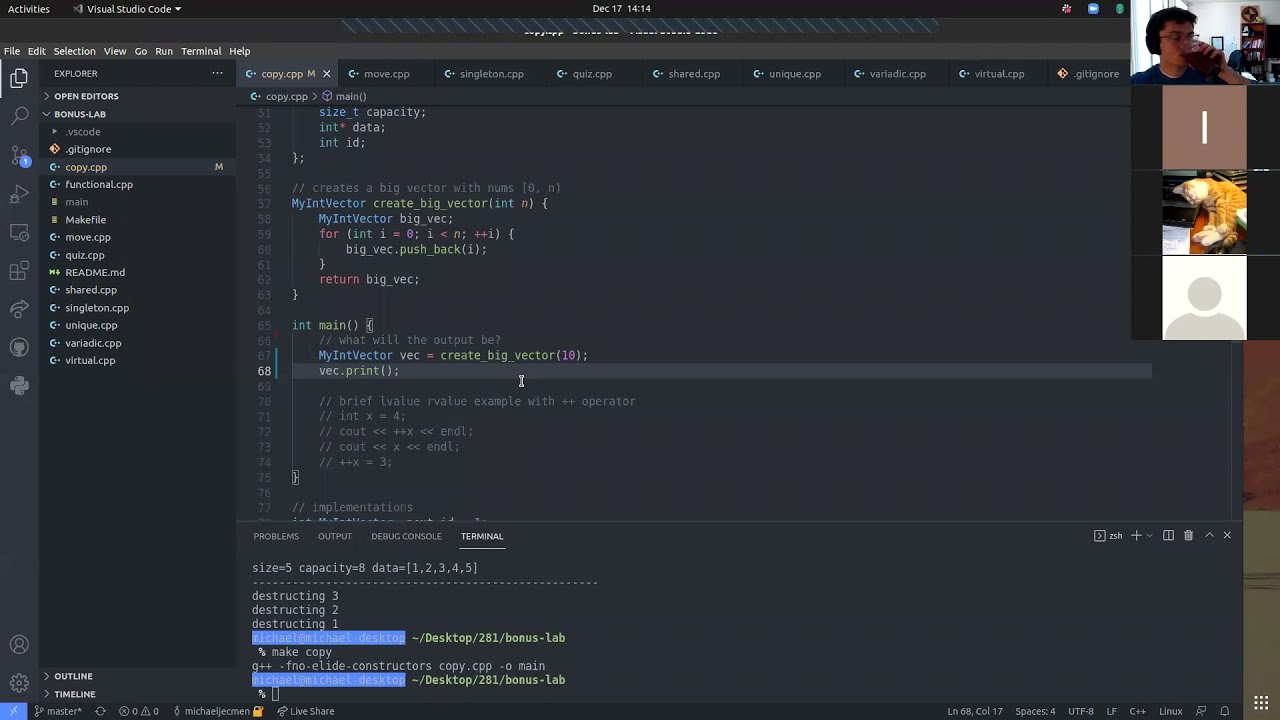
Task: Close the terminal panel
Action: [1227, 536]
